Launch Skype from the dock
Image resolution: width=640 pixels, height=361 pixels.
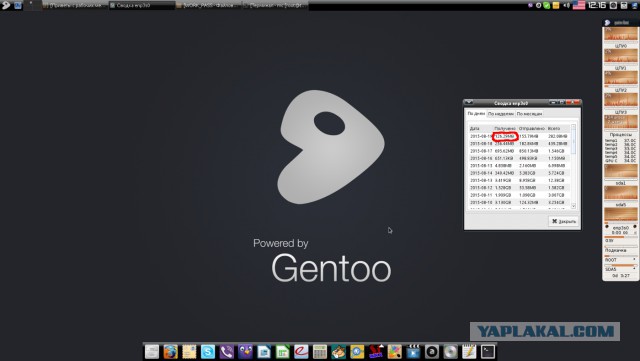point(208,352)
